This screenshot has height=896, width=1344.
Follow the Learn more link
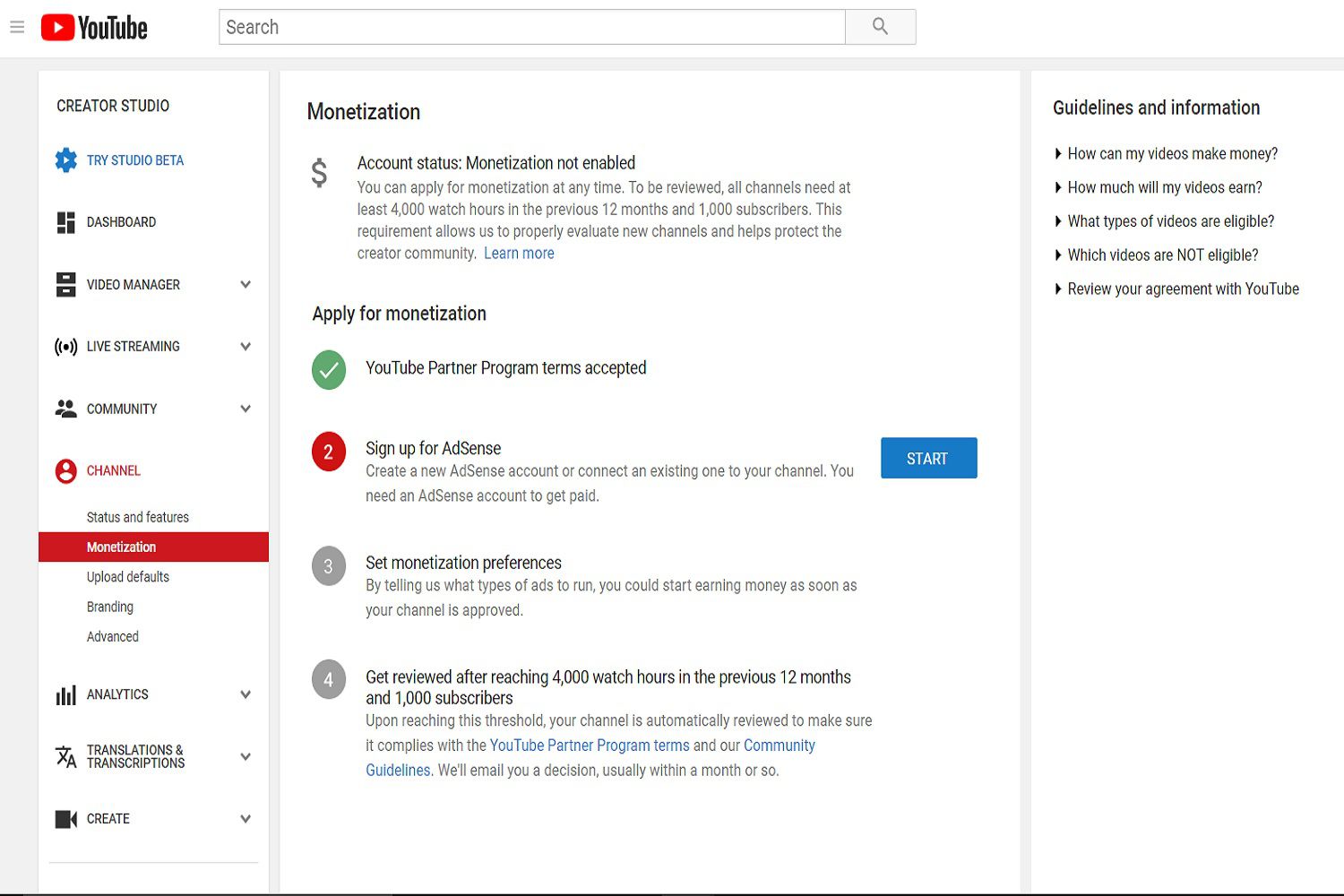point(519,254)
